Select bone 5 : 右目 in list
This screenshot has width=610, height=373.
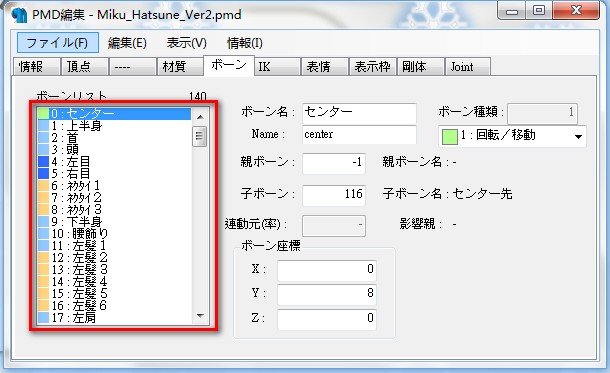[114, 173]
